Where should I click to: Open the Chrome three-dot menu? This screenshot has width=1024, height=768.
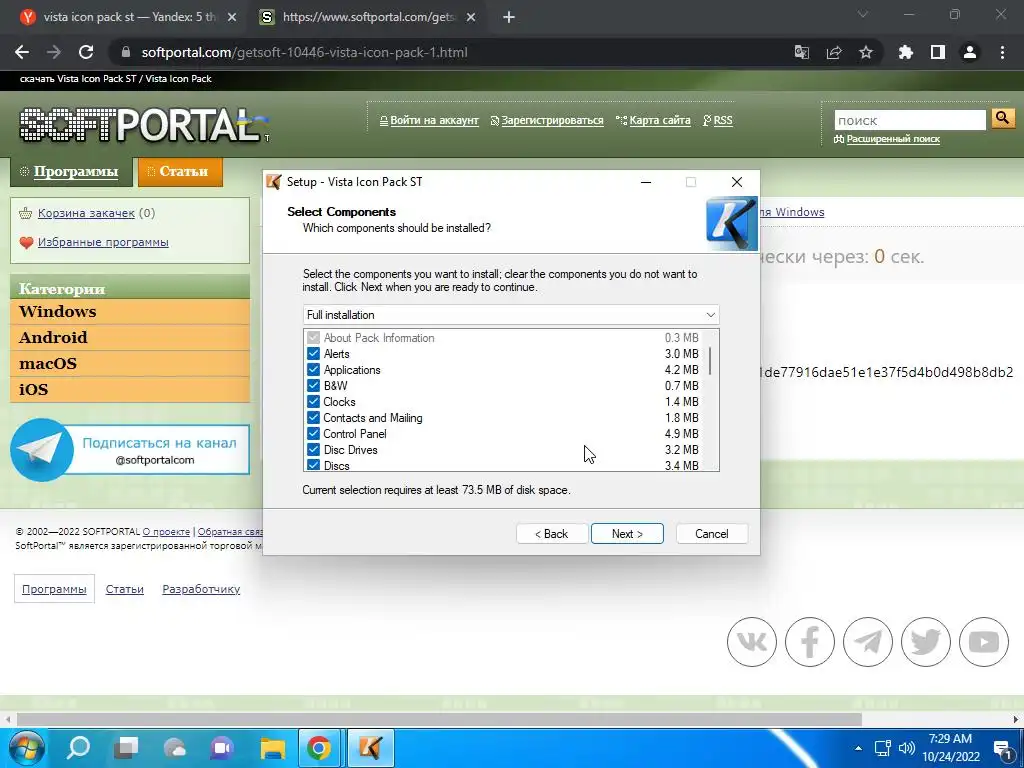click(x=1002, y=52)
